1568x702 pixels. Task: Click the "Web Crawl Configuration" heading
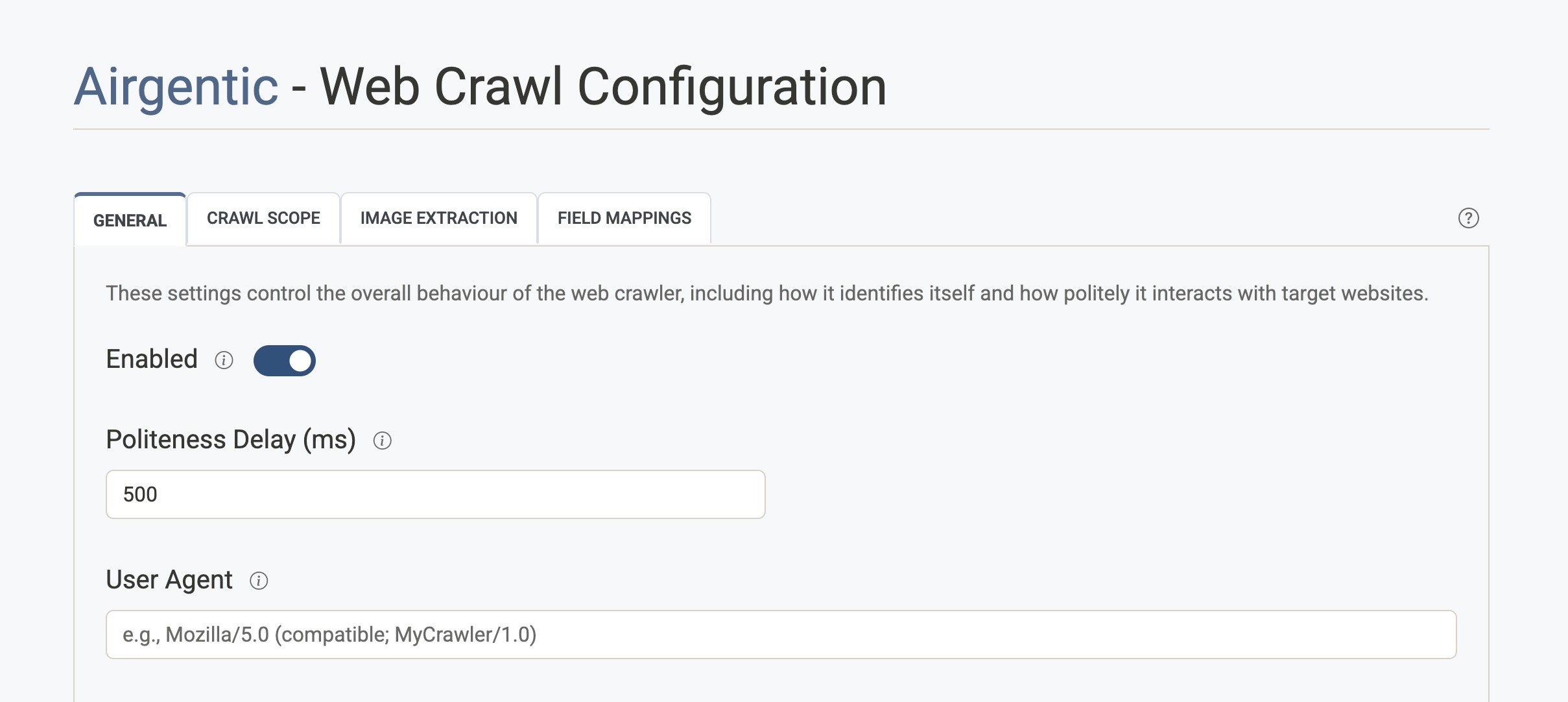point(602,87)
